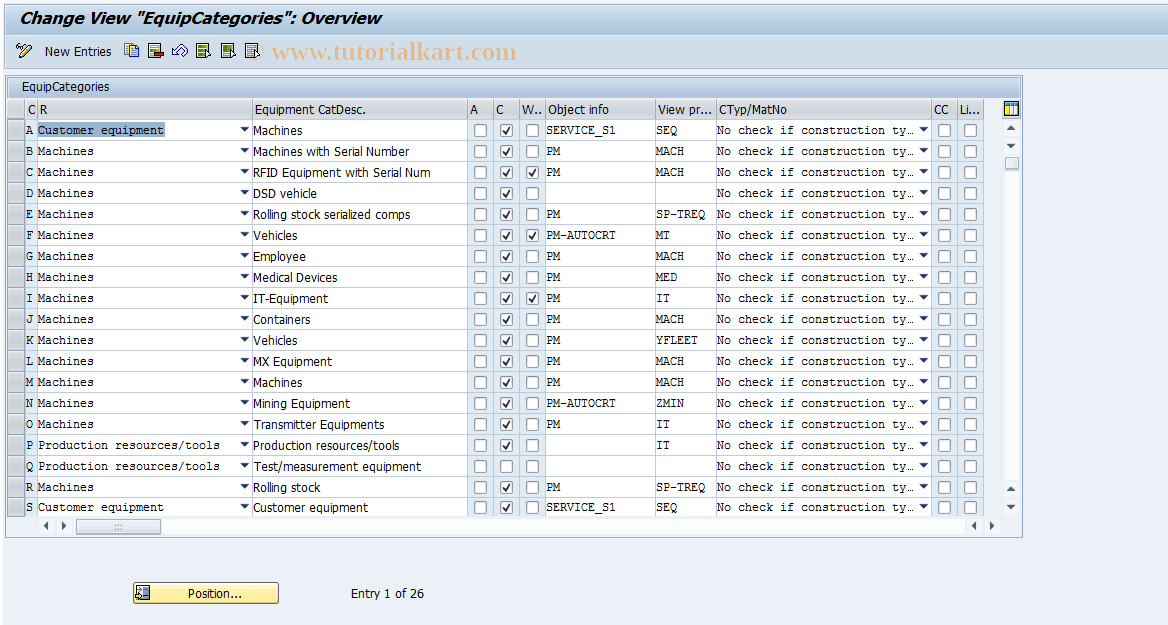The width and height of the screenshot is (1168, 625).
Task: Uncheck the C checkbox for Machines with Serial Number
Action: click(506, 151)
